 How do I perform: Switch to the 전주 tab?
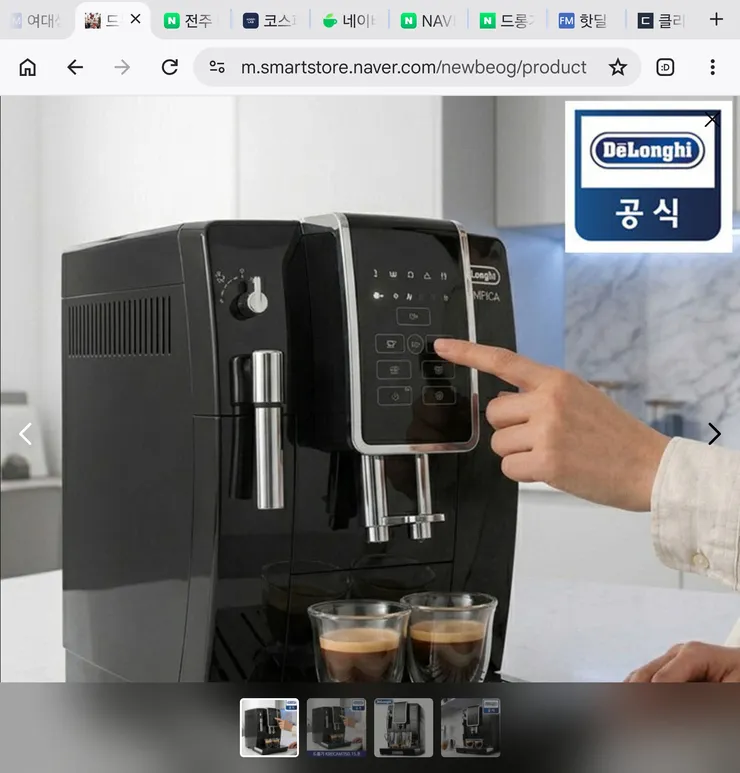point(190,21)
